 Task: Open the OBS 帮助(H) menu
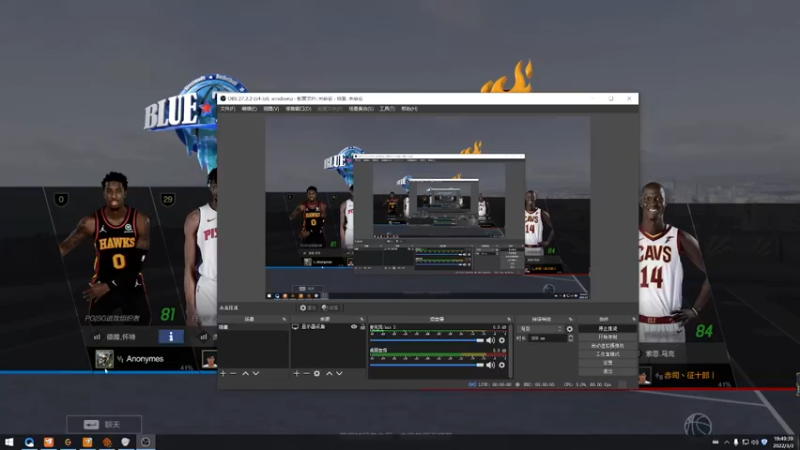[409, 109]
